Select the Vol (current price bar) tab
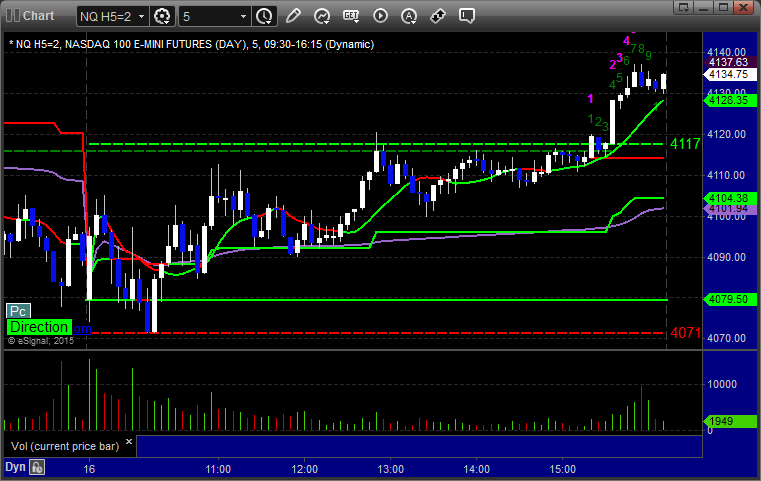Screen dimensions: 761x481 coord(65,446)
